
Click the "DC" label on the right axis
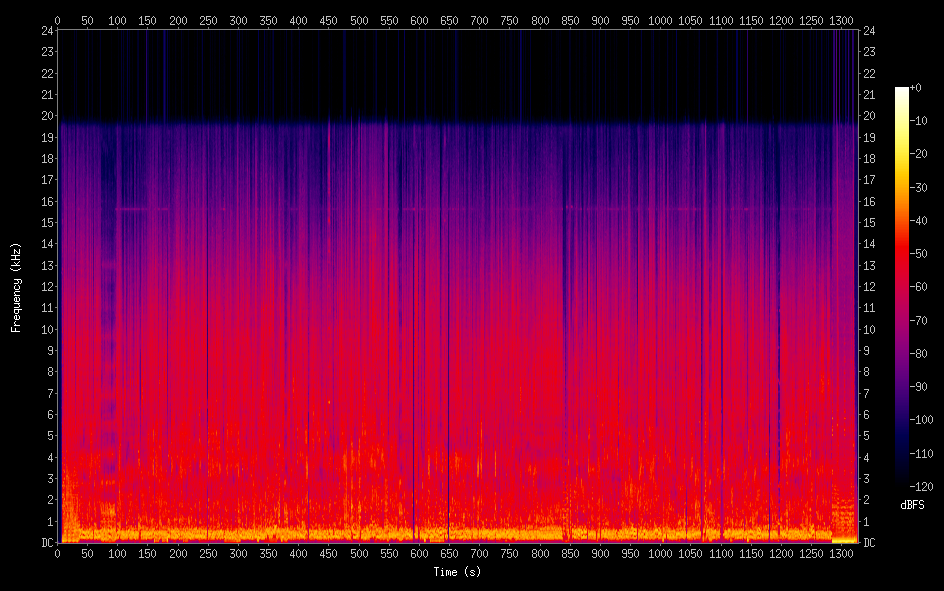click(x=869, y=543)
